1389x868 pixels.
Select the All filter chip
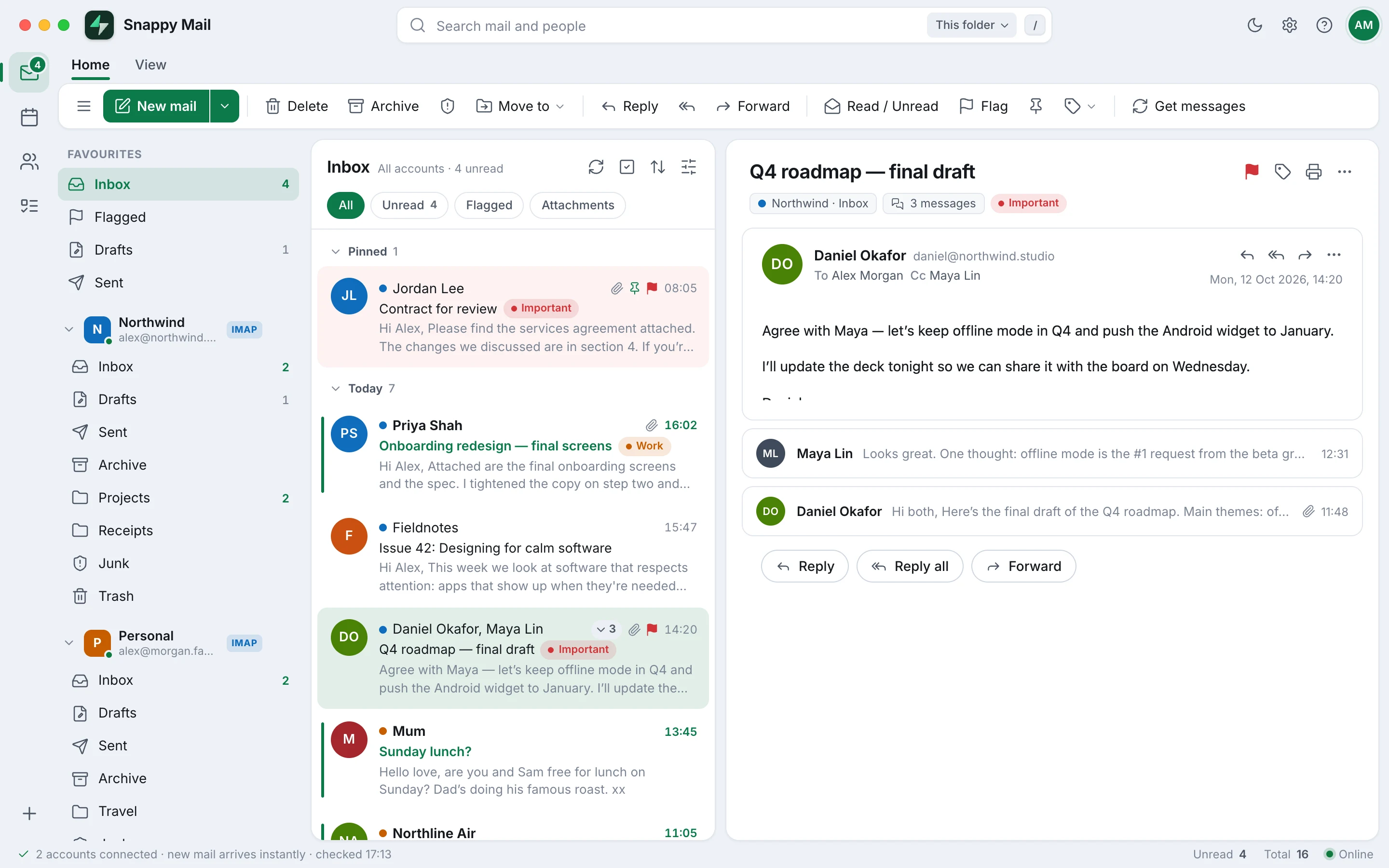pos(345,205)
